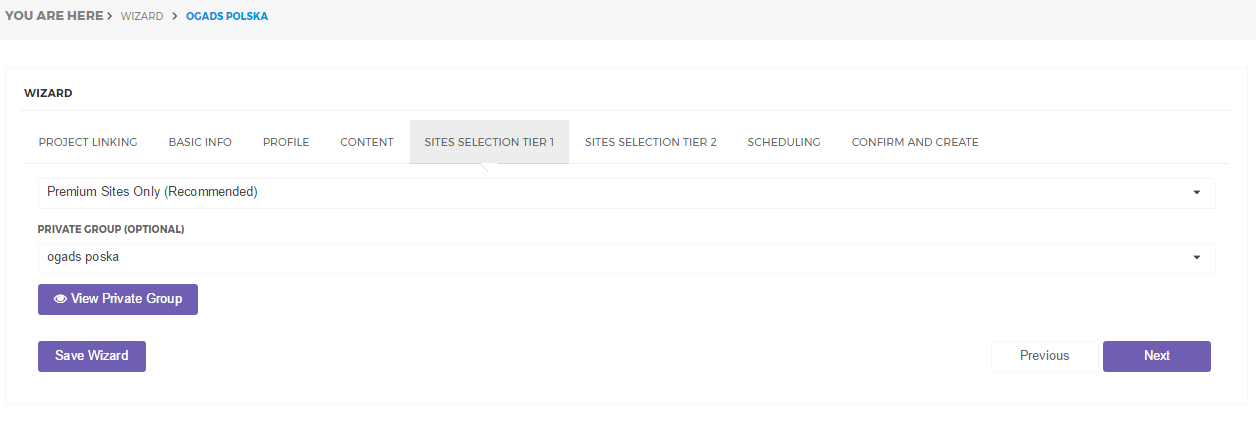1256x425 pixels.
Task: Click the Wizard panel heading
Action: tap(48, 93)
